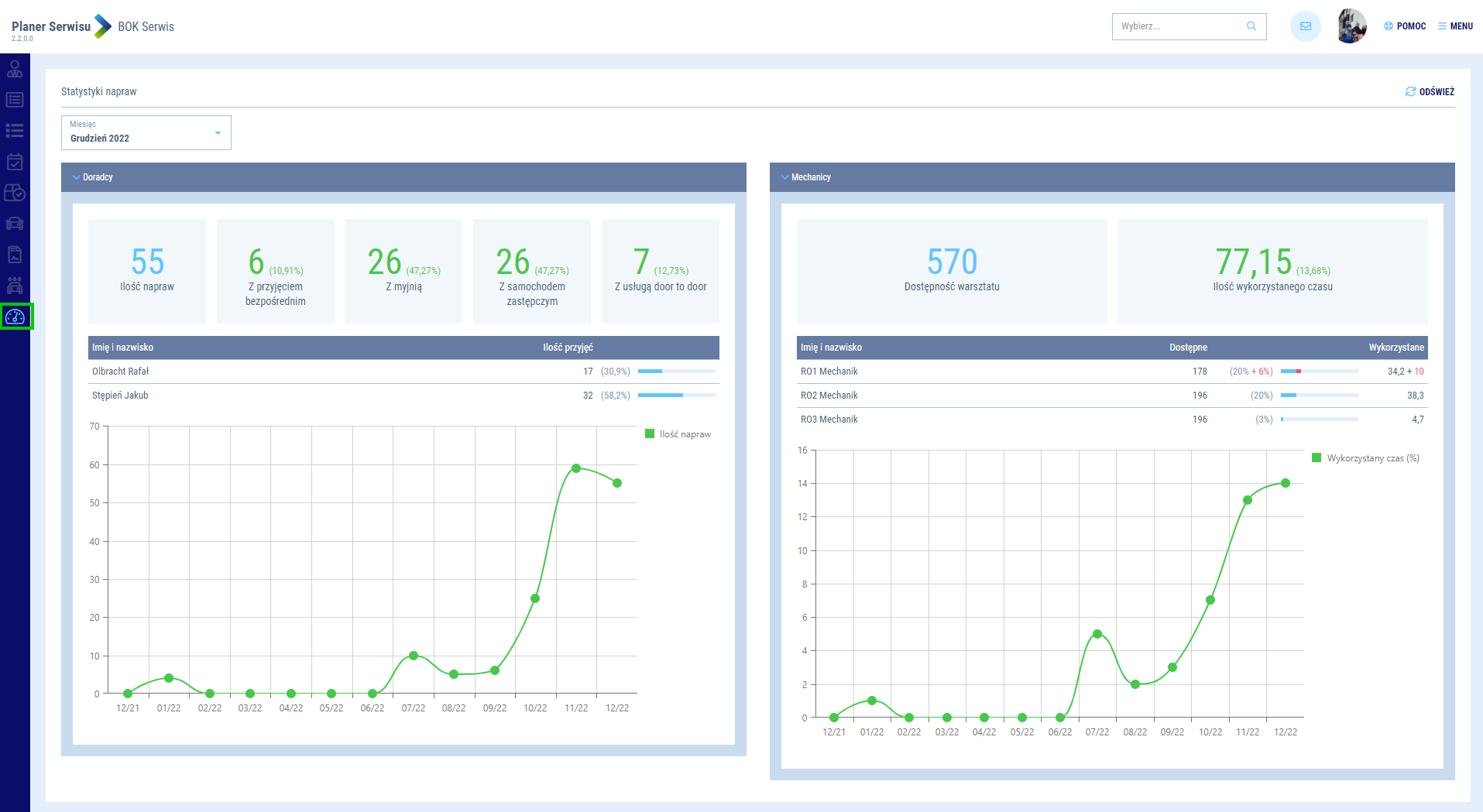
Task: Click POMOC help in the top bar
Action: [x=1405, y=26]
